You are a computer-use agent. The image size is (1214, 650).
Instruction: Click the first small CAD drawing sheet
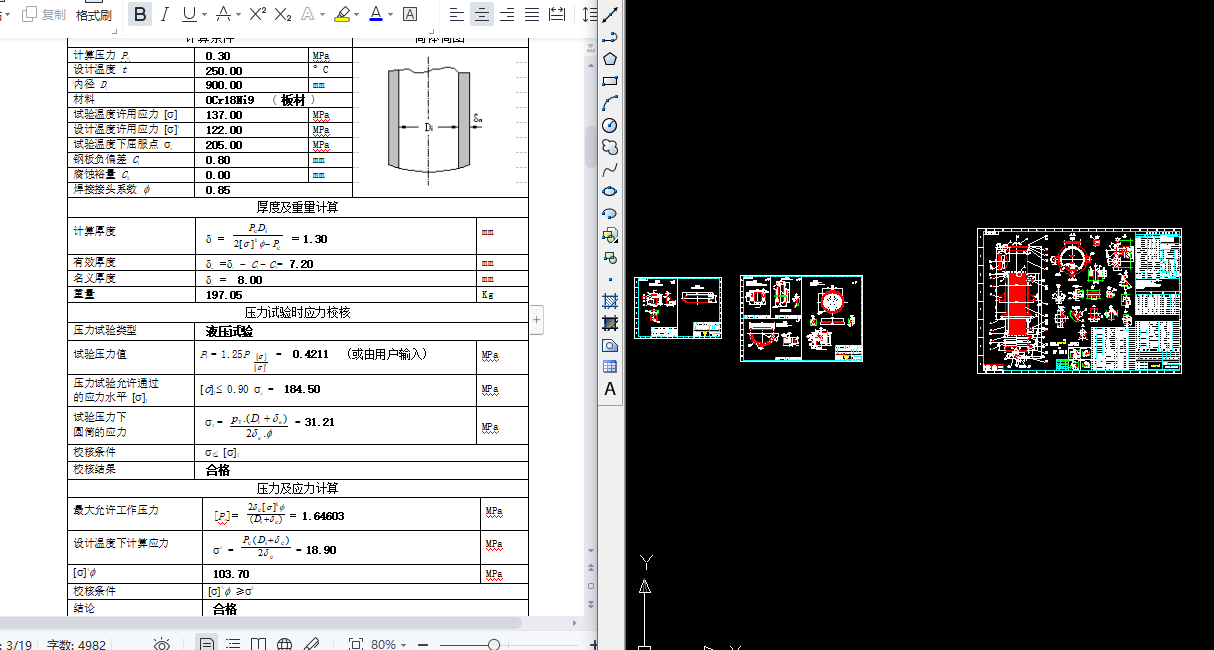pyautogui.click(x=678, y=308)
